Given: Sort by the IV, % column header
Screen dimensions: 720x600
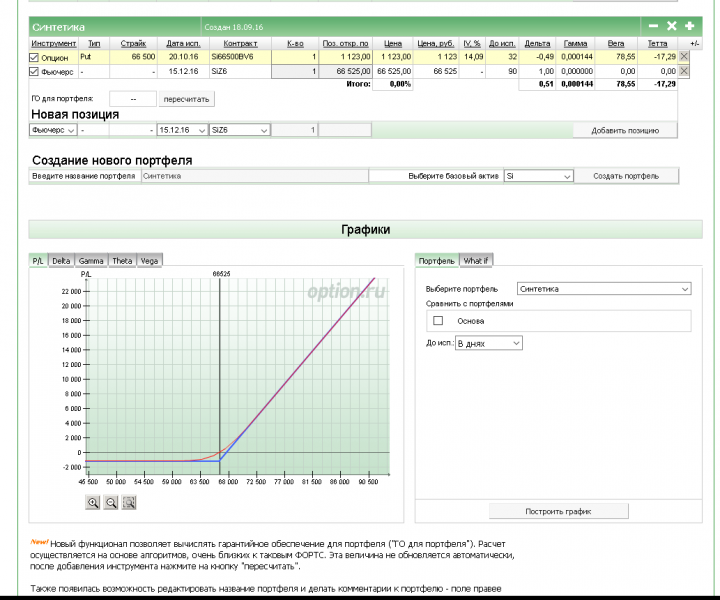Looking at the screenshot, I should coord(472,43).
